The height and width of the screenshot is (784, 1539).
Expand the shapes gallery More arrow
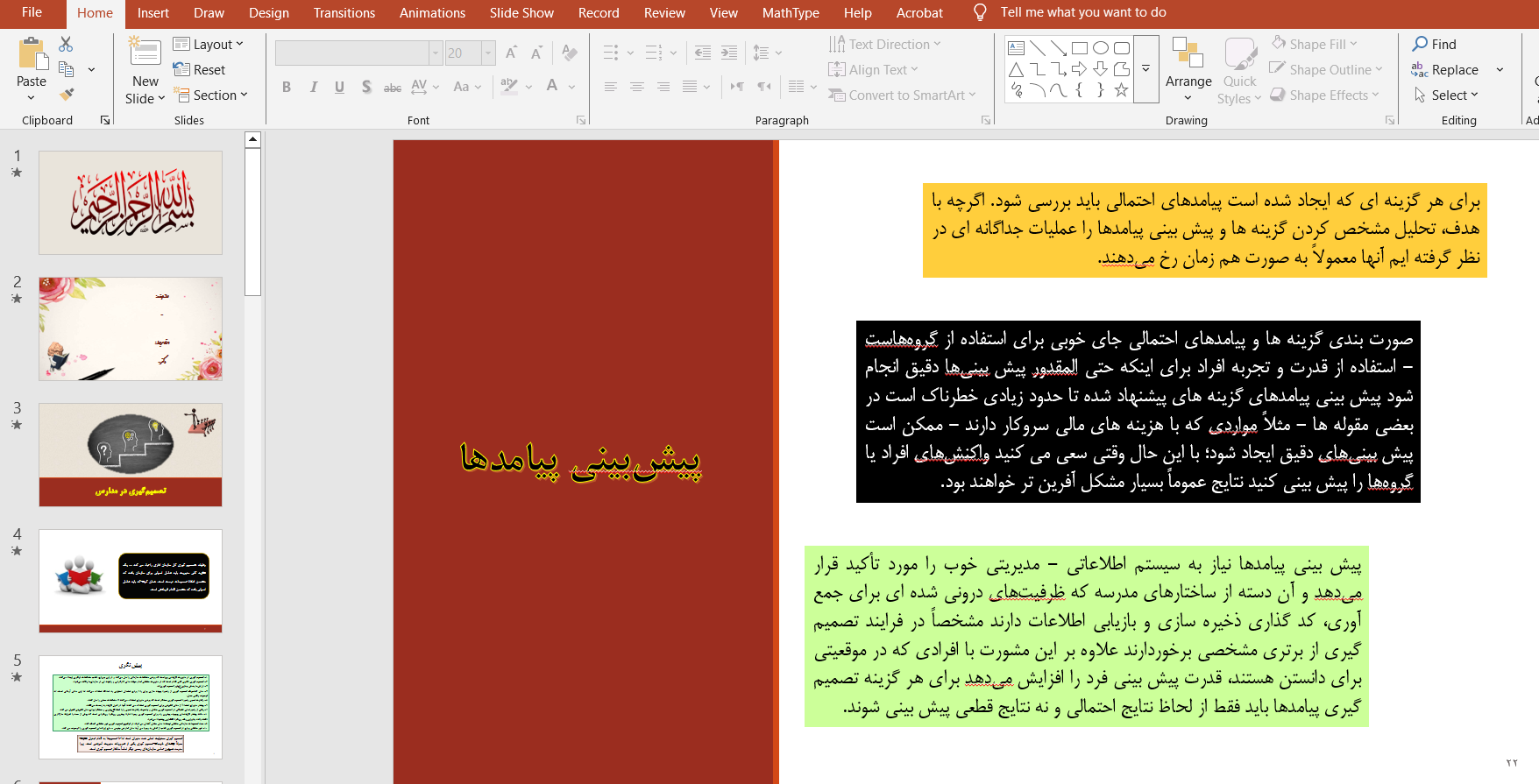click(x=1145, y=69)
